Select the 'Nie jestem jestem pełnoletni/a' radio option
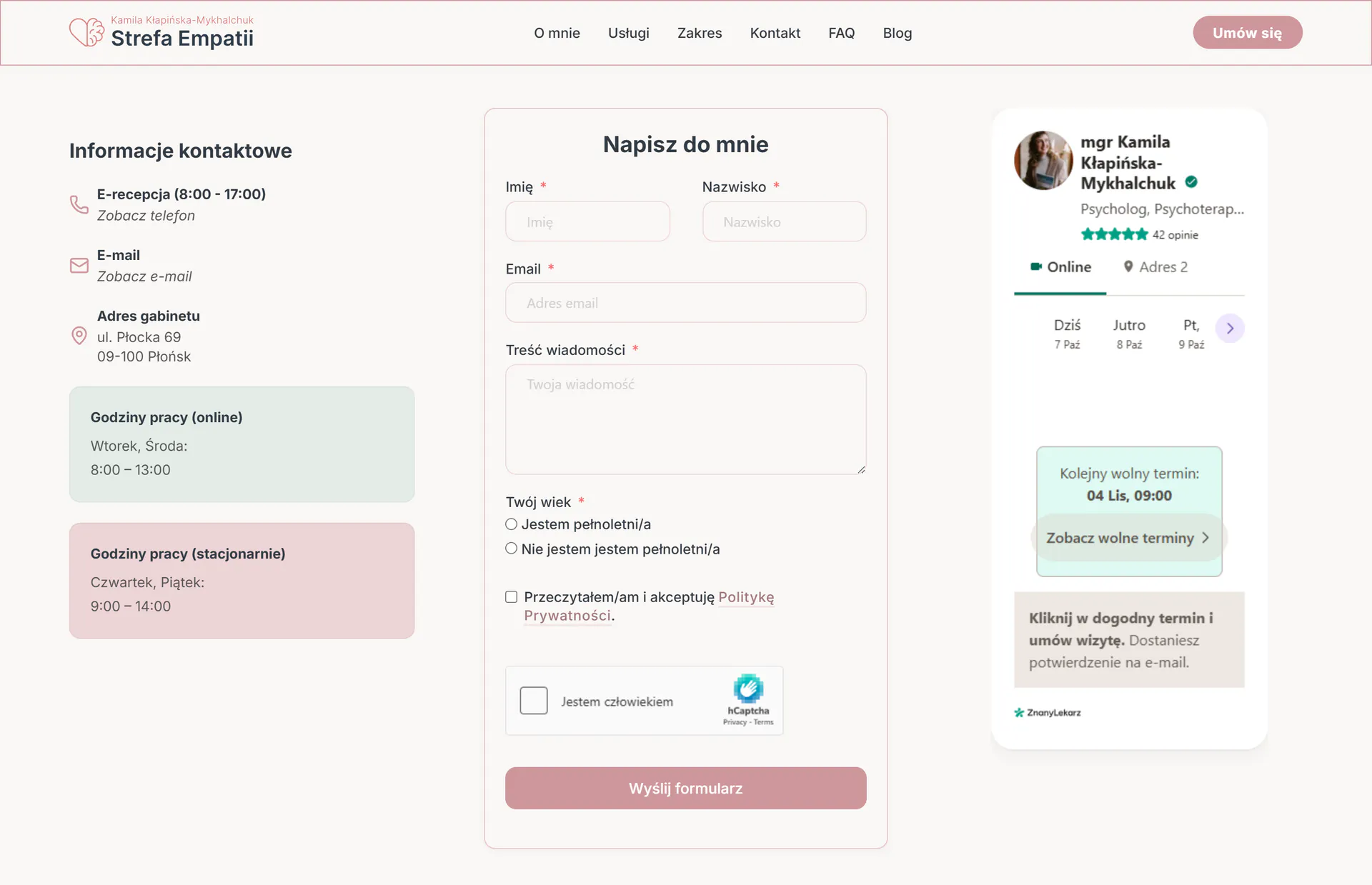Screen dimensions: 1372x885 (512, 549)
